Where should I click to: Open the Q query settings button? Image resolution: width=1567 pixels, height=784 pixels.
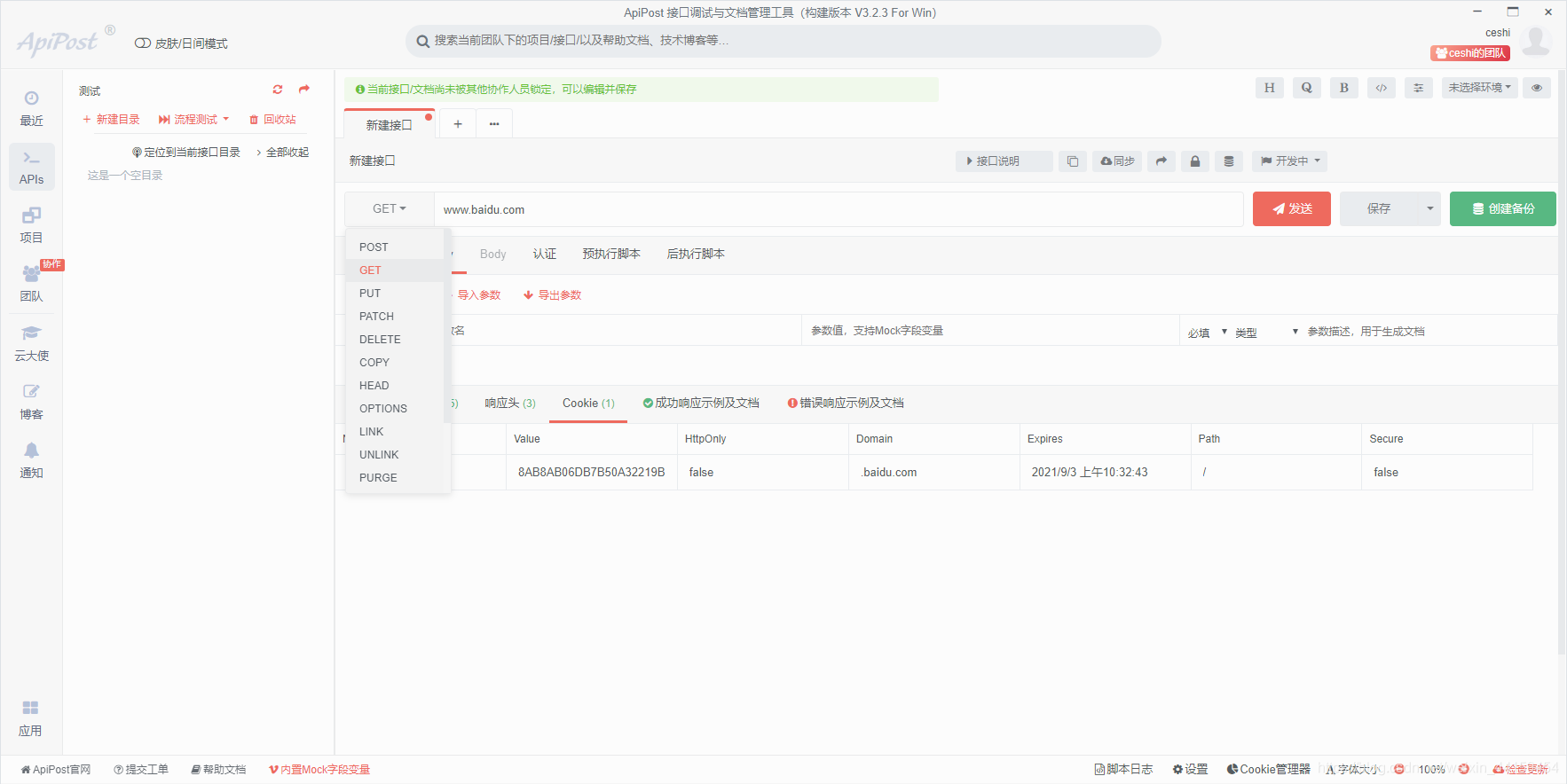coord(1307,88)
